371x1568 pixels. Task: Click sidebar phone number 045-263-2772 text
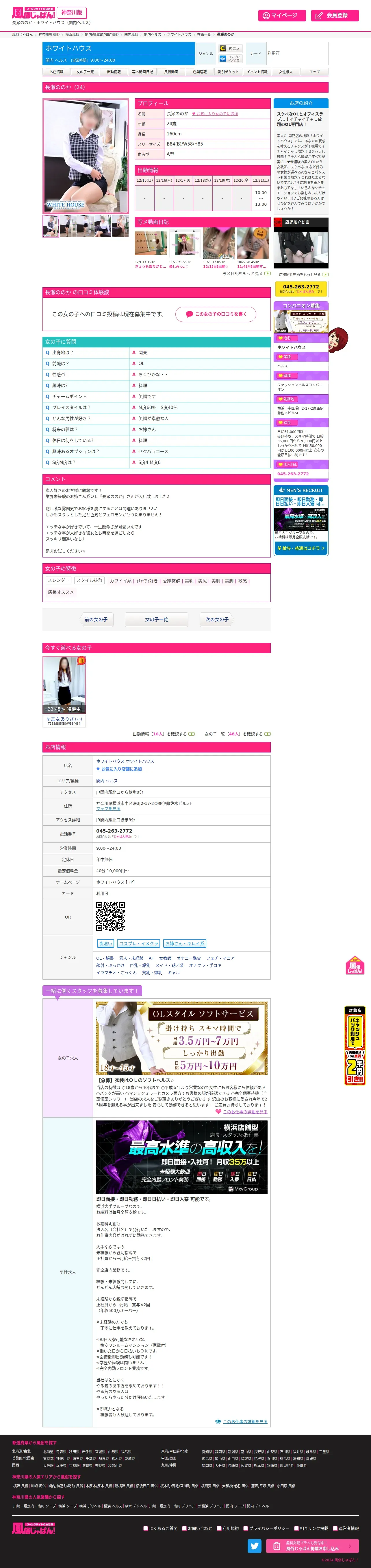coord(293,474)
